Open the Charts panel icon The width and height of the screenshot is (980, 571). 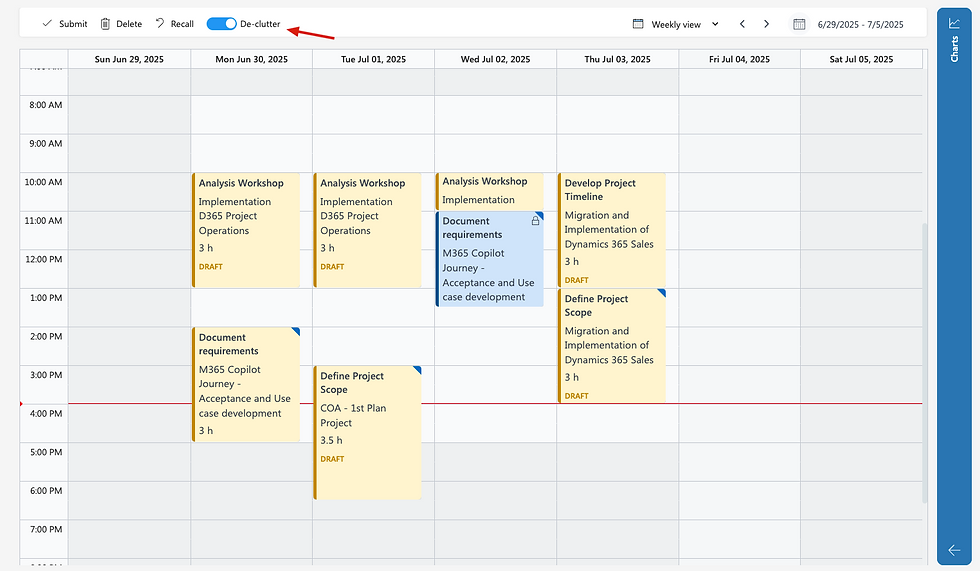point(954,23)
